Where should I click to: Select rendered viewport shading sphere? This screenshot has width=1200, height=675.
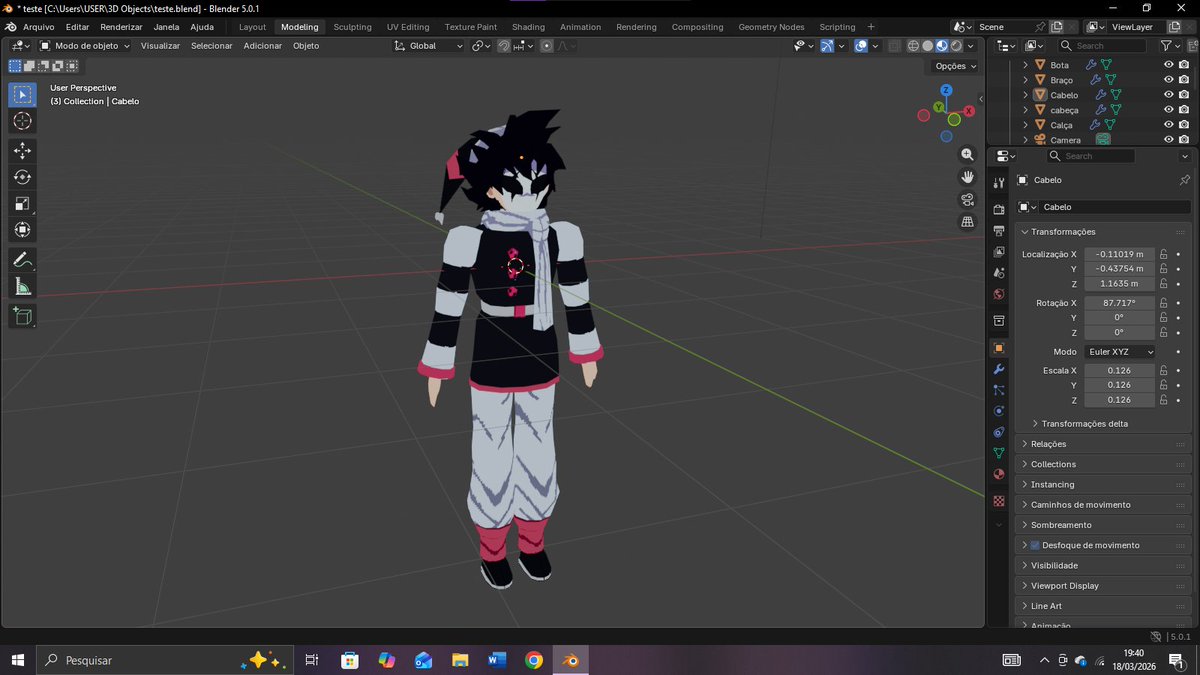pos(956,46)
